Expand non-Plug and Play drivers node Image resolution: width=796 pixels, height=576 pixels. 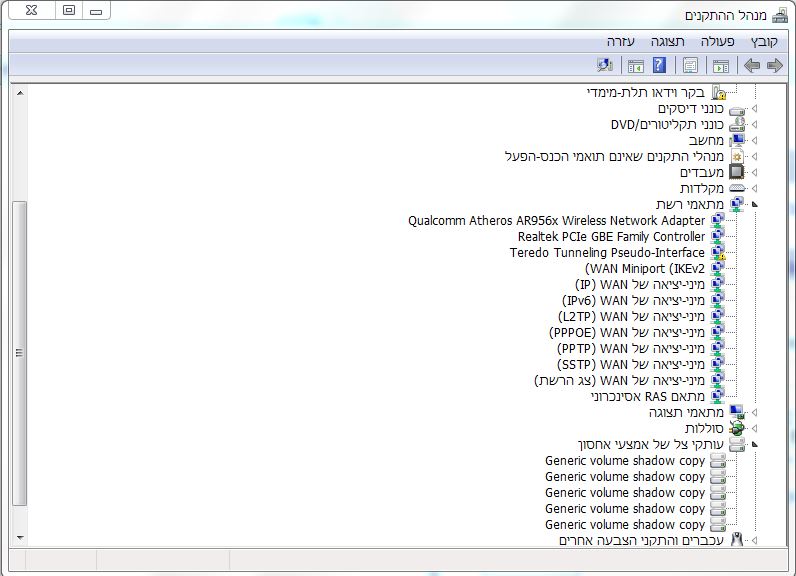point(755,156)
